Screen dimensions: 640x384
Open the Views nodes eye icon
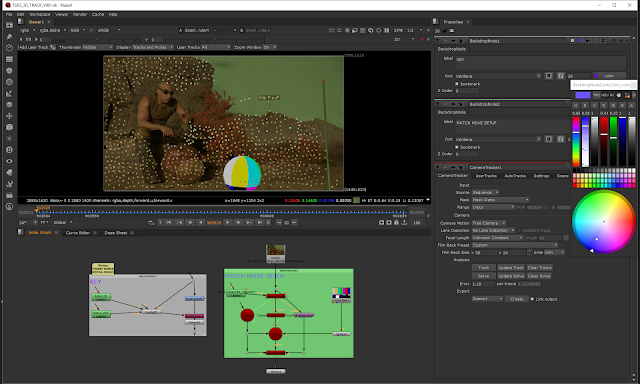9,161
